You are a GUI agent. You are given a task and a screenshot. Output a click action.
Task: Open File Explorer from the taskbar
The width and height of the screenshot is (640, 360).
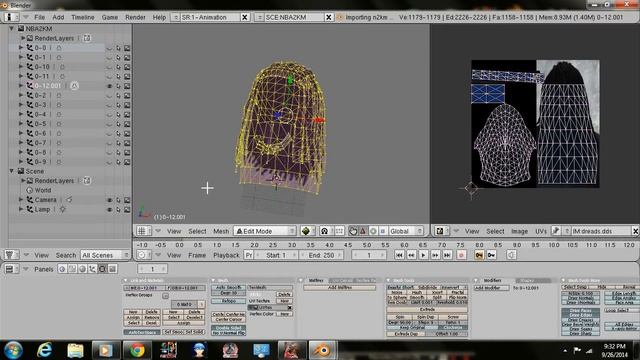[75, 350]
